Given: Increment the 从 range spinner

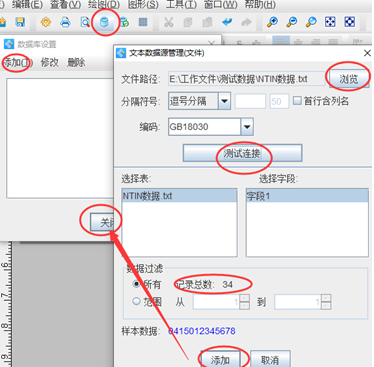Looking at the screenshot, I should pyautogui.click(x=244, y=298).
